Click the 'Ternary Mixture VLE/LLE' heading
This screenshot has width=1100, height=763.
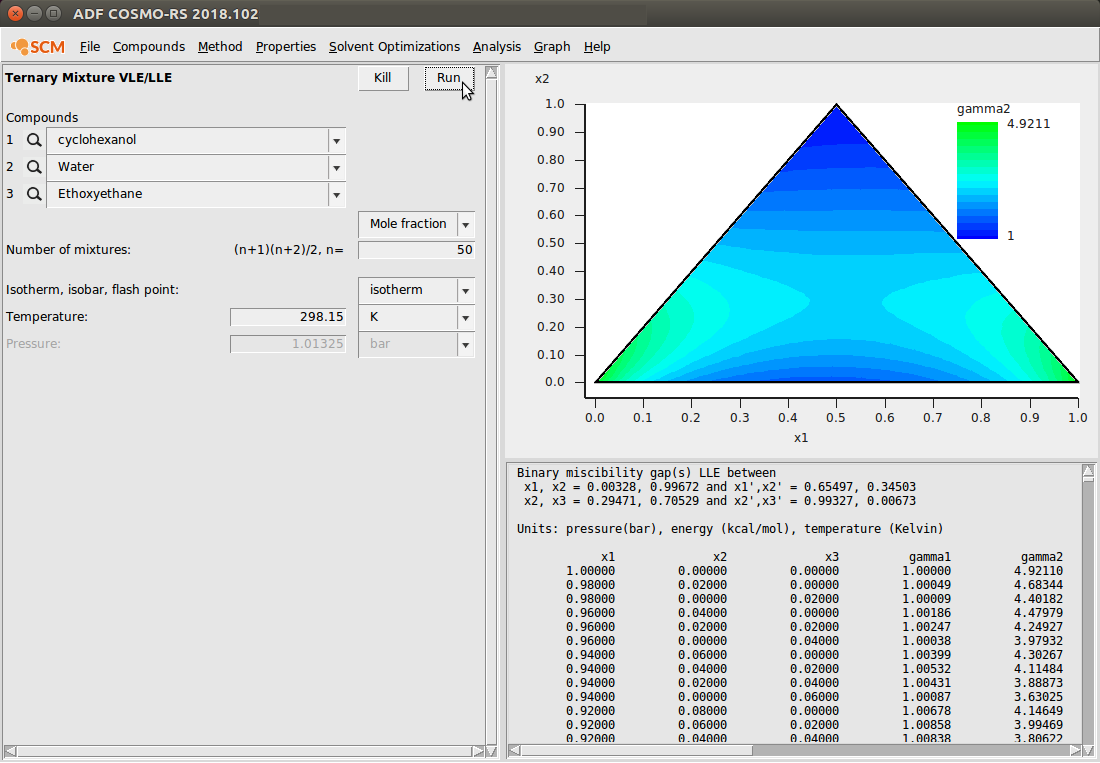(x=88, y=78)
